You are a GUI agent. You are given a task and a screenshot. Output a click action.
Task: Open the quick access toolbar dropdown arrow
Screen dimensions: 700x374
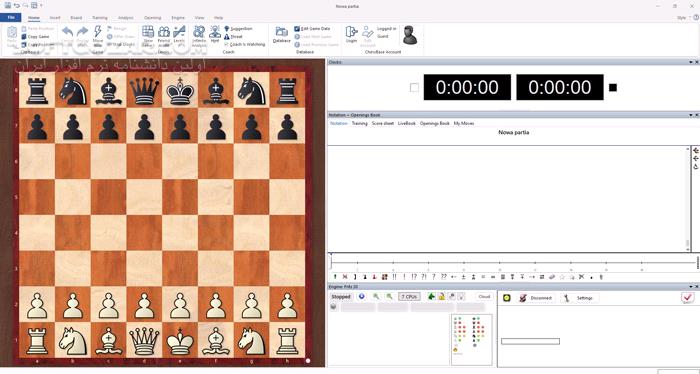(42, 5)
